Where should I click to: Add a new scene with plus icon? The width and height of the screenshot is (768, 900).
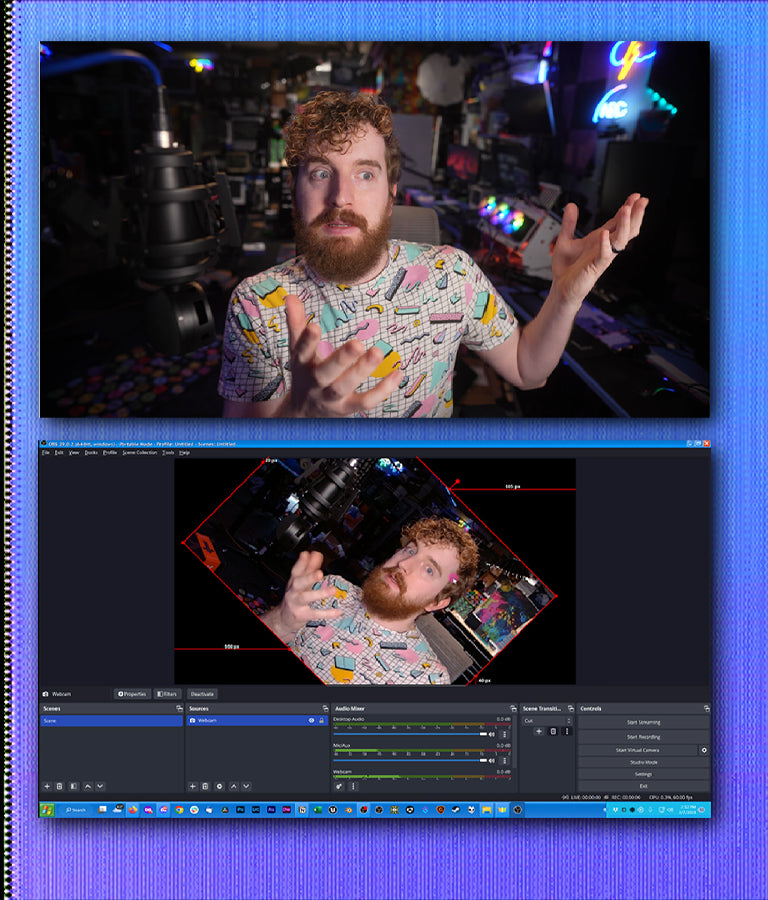click(46, 787)
